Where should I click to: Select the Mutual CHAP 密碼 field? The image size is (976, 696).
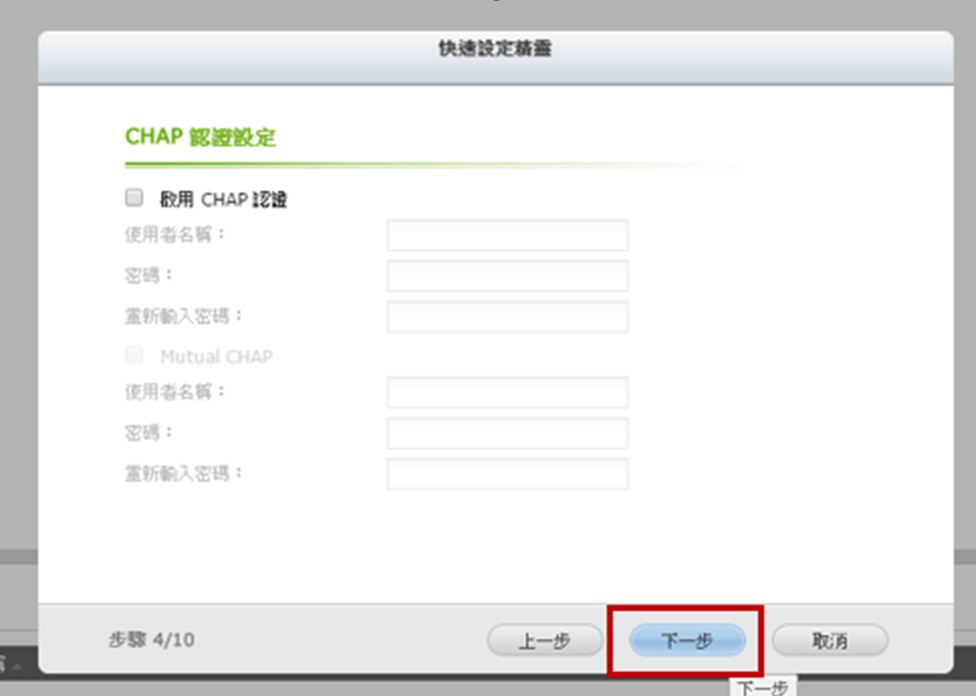coord(507,433)
